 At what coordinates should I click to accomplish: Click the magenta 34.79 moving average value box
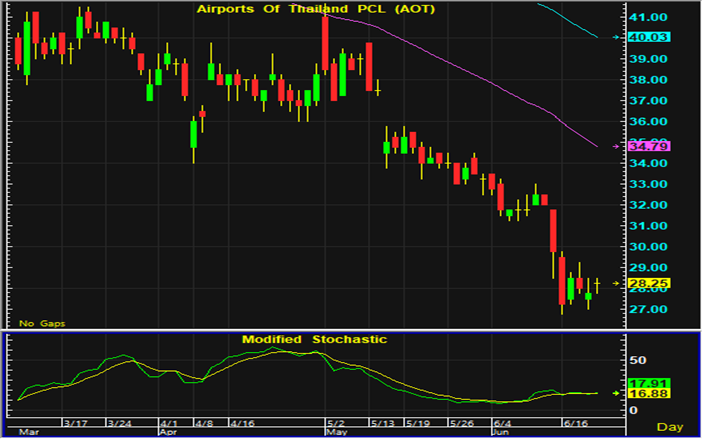(649, 146)
